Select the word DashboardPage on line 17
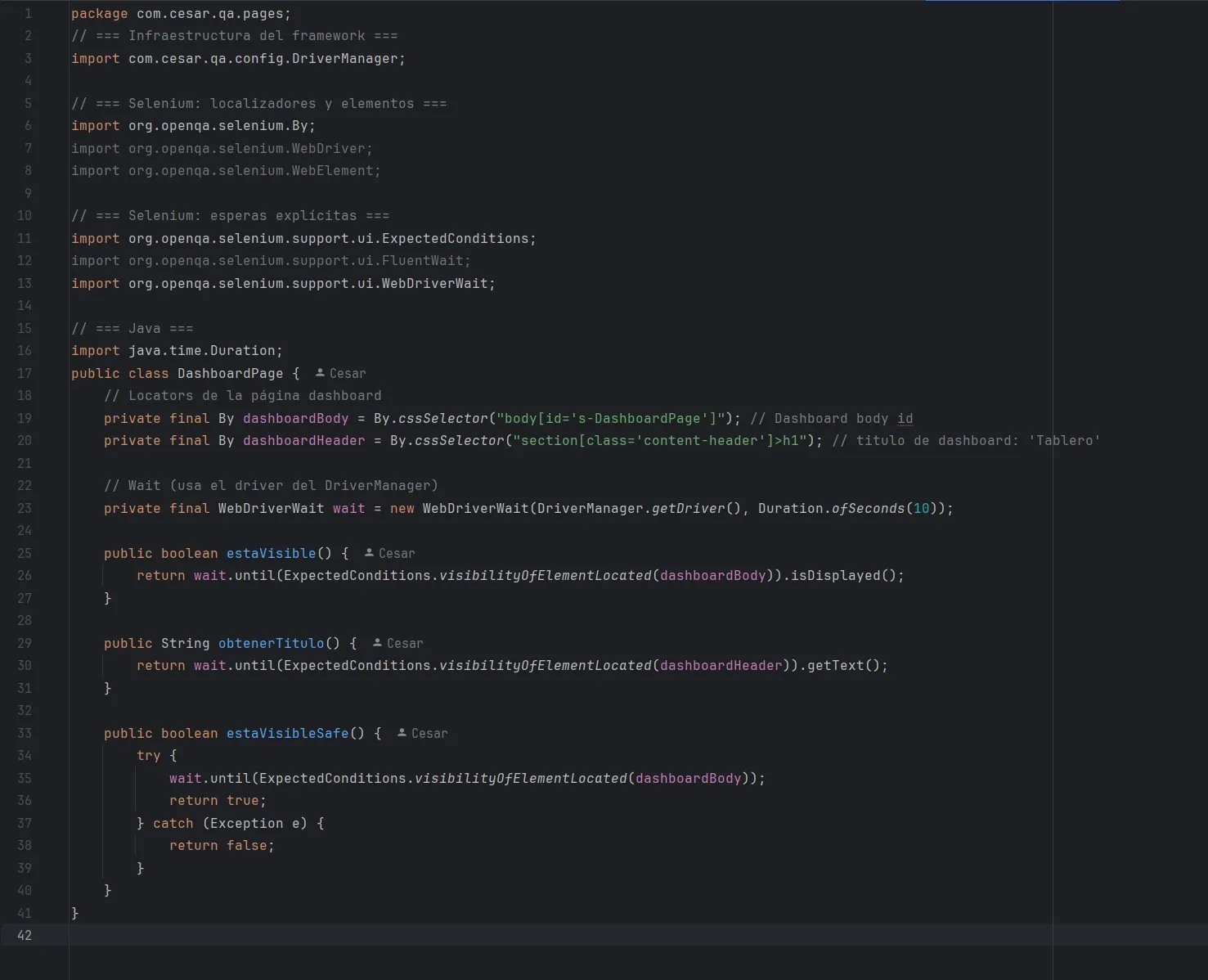Image resolution: width=1208 pixels, height=980 pixels. pyautogui.click(x=231, y=372)
